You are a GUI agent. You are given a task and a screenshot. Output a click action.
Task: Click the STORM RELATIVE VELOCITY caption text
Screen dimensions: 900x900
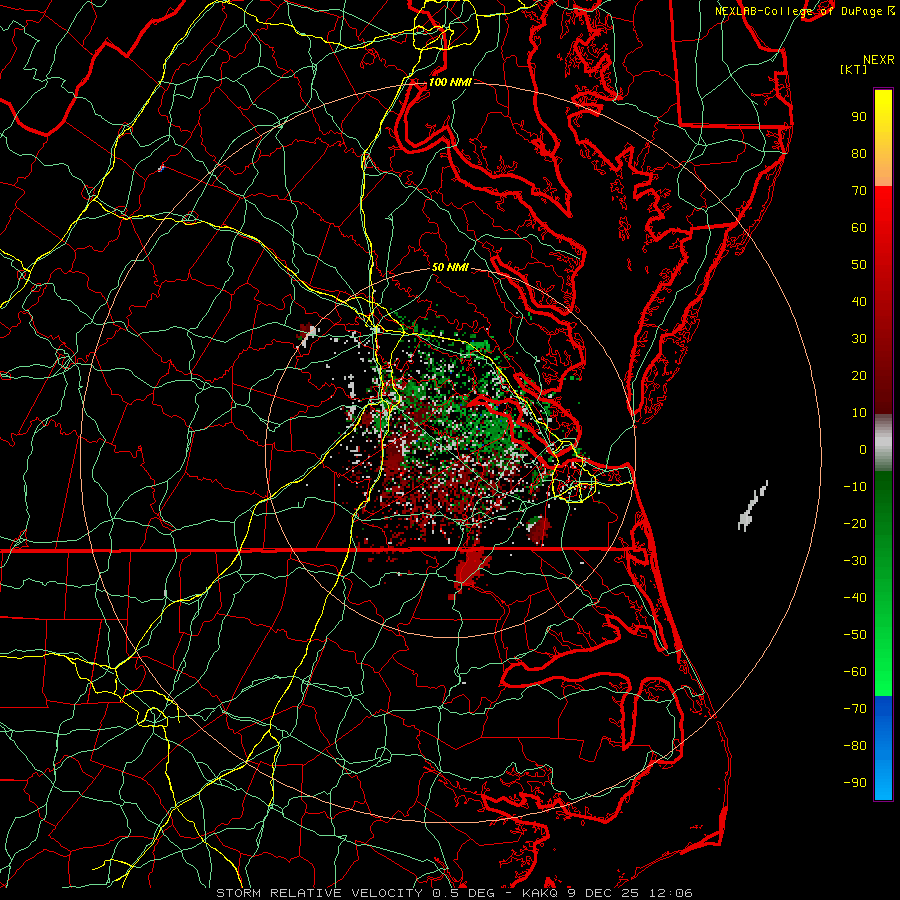pyautogui.click(x=319, y=893)
